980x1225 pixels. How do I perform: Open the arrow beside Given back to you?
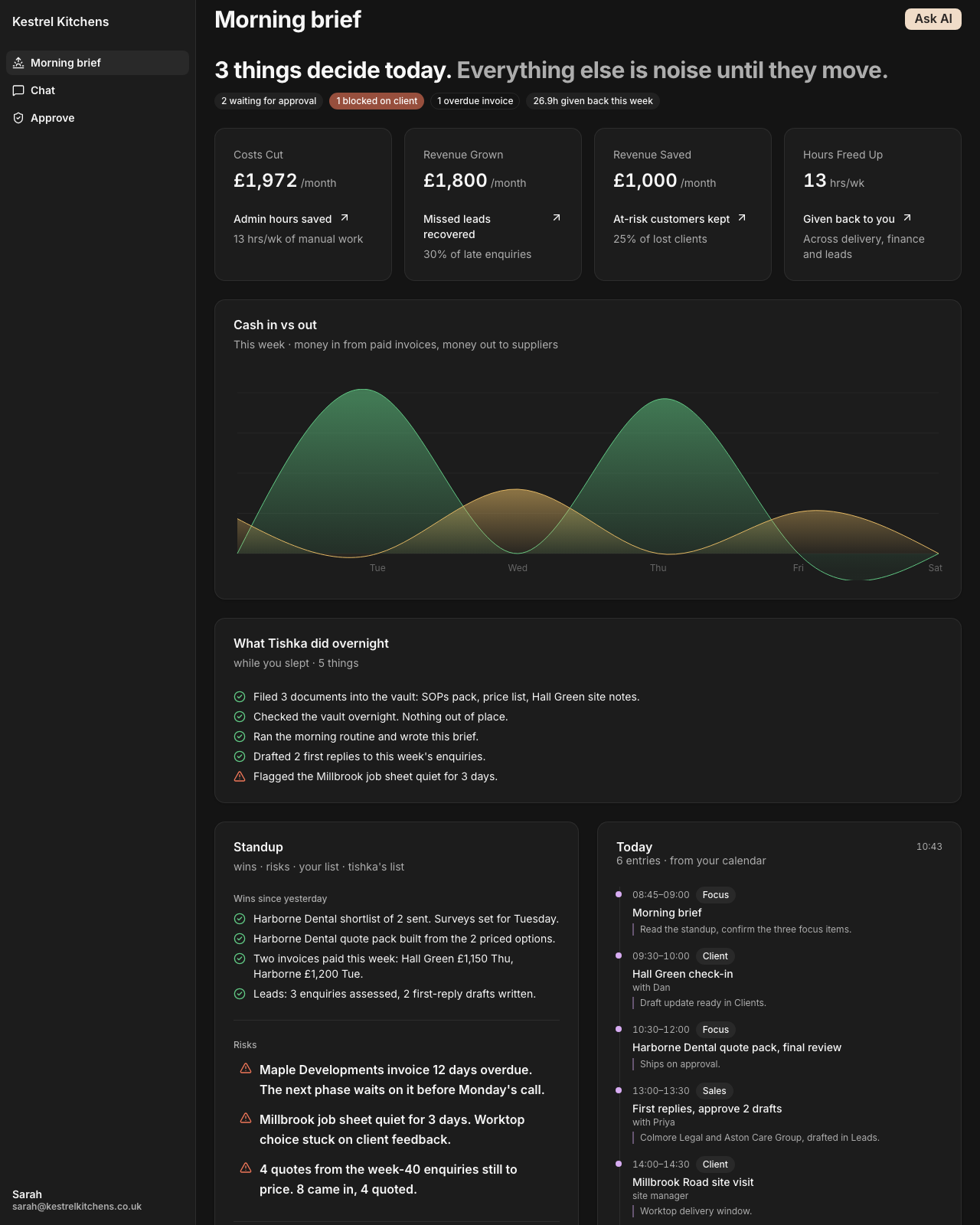(907, 218)
